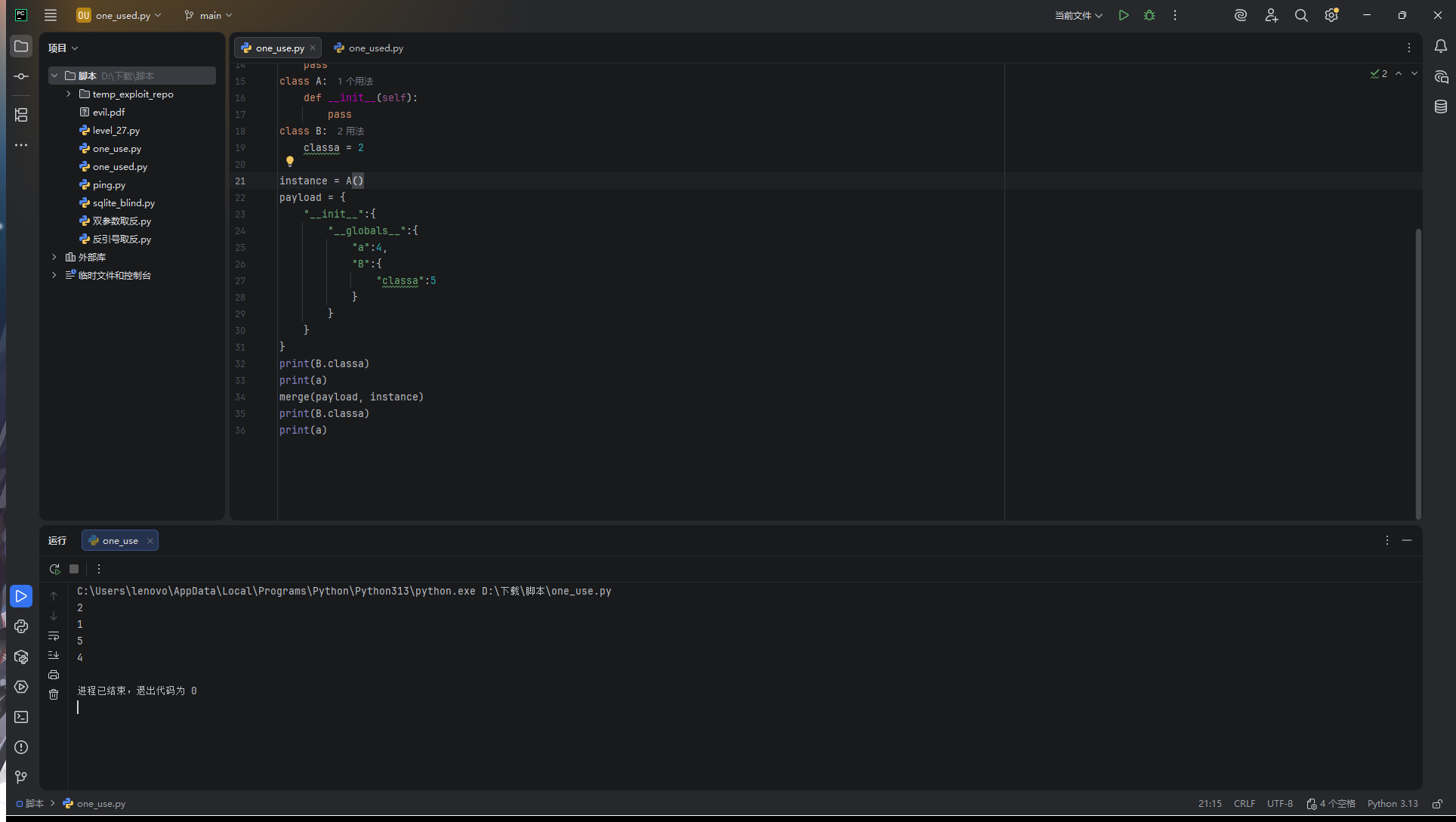This screenshot has width=1456, height=822.
Task: Click the 4 个空格 indent setting
Action: click(1331, 804)
